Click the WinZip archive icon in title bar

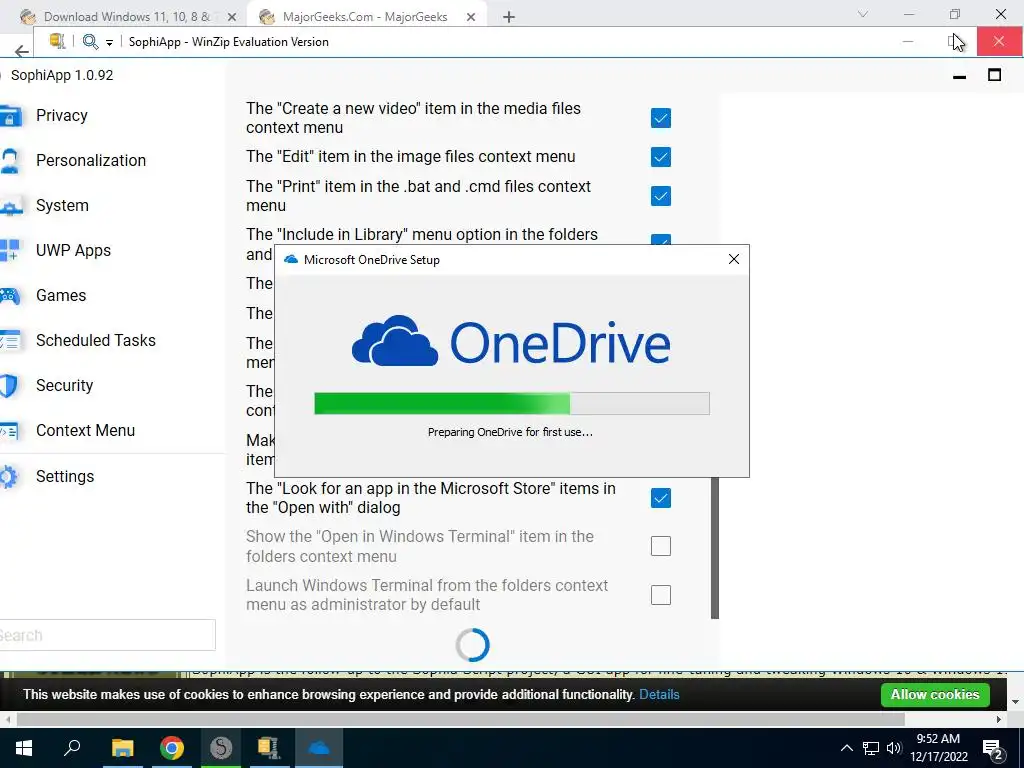tap(57, 41)
